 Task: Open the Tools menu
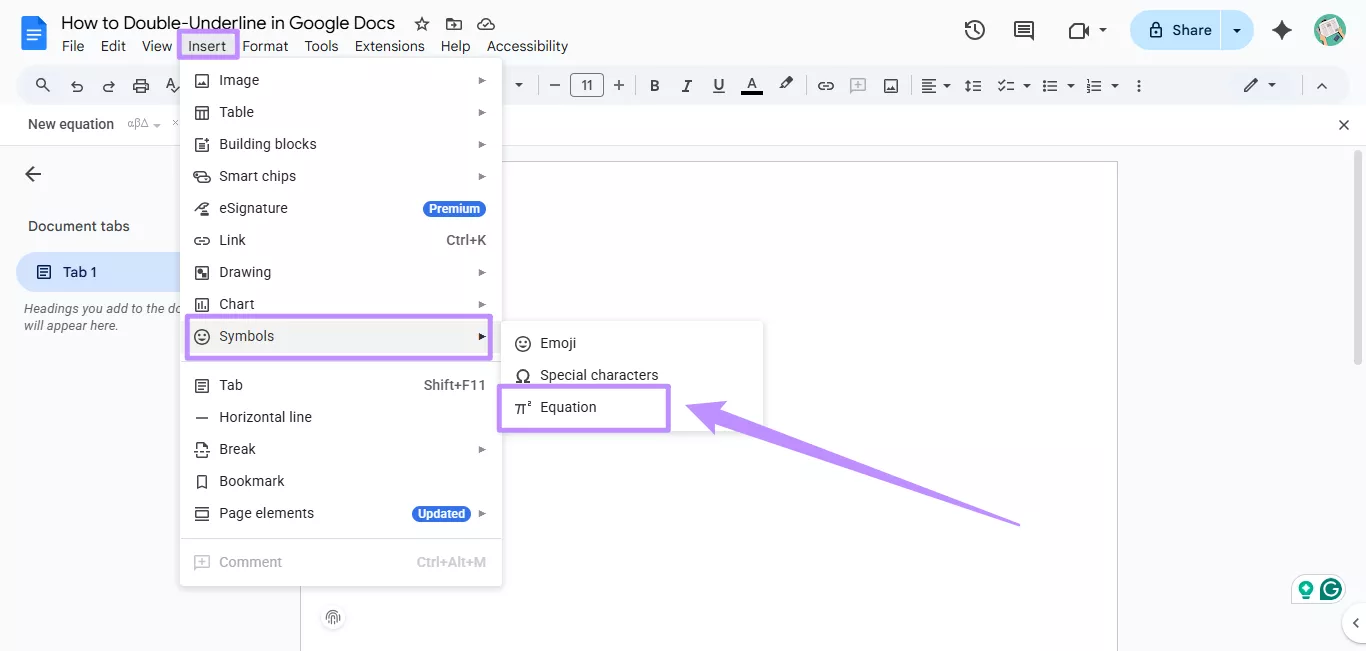click(322, 46)
